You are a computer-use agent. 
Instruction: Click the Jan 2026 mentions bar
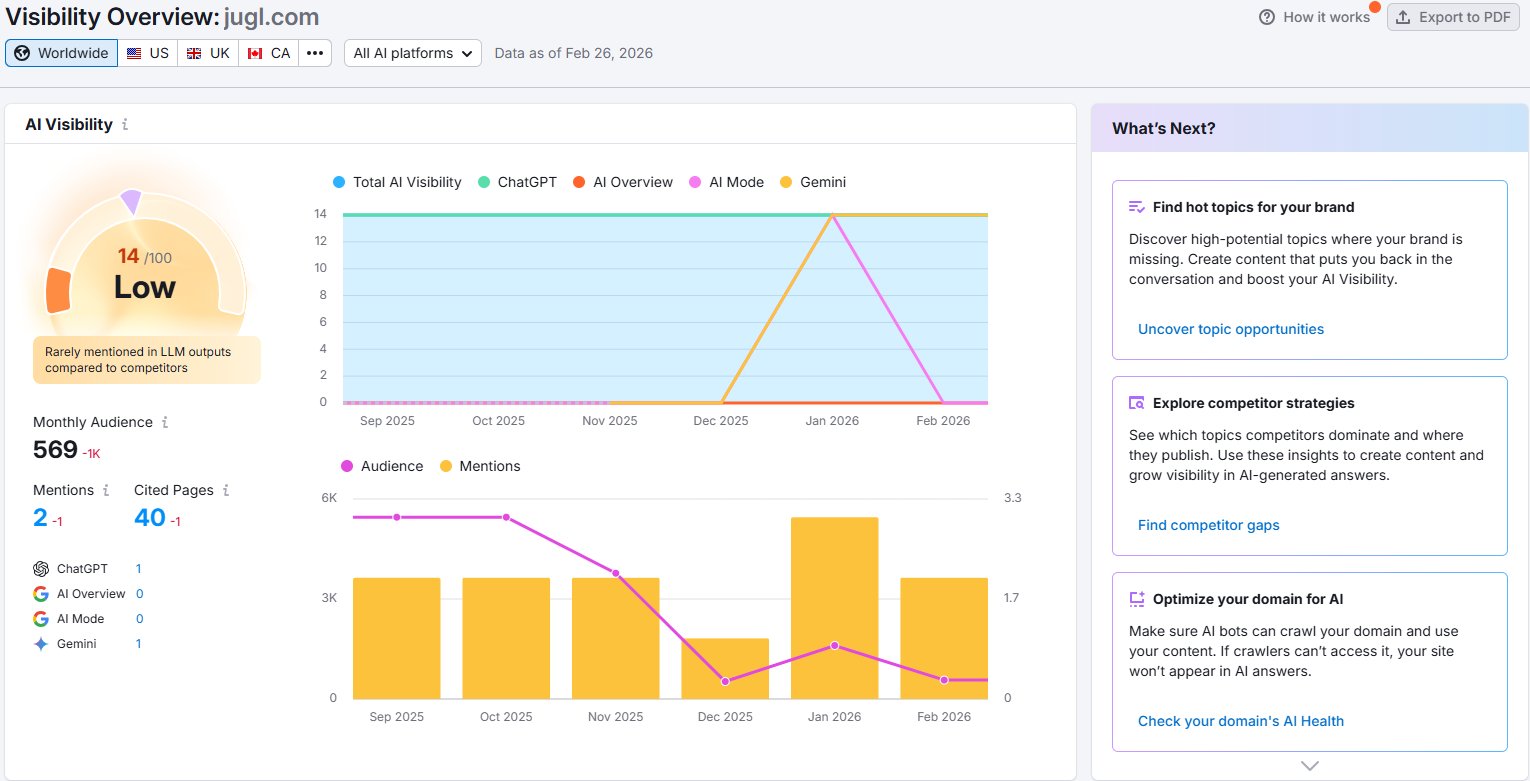834,608
